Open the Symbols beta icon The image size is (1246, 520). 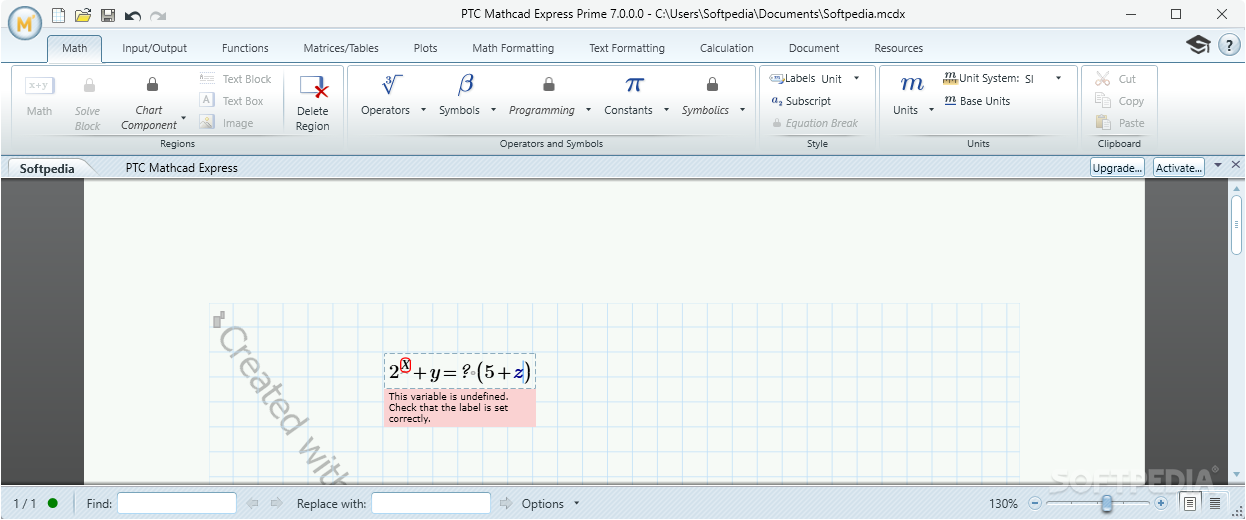point(466,85)
